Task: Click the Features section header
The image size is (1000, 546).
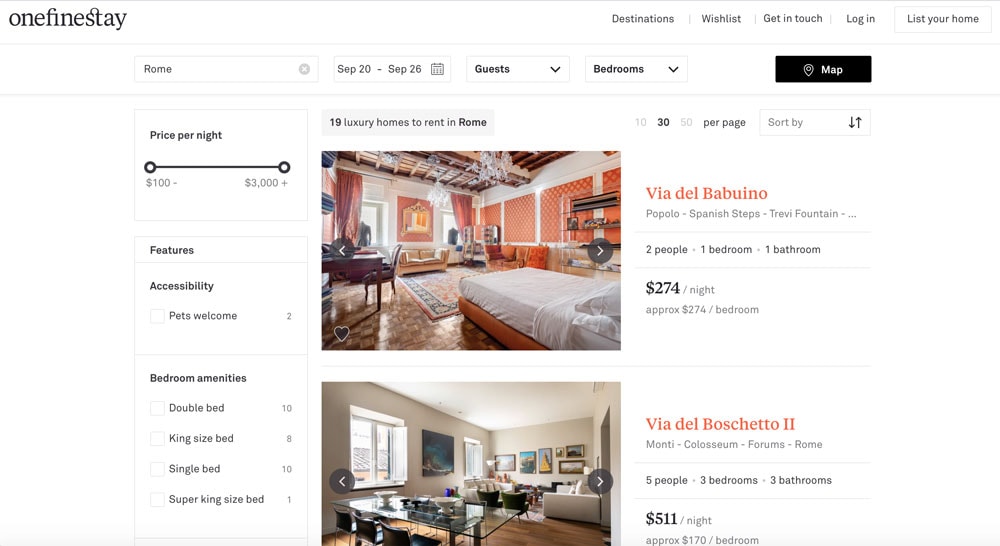Action: click(x=221, y=250)
